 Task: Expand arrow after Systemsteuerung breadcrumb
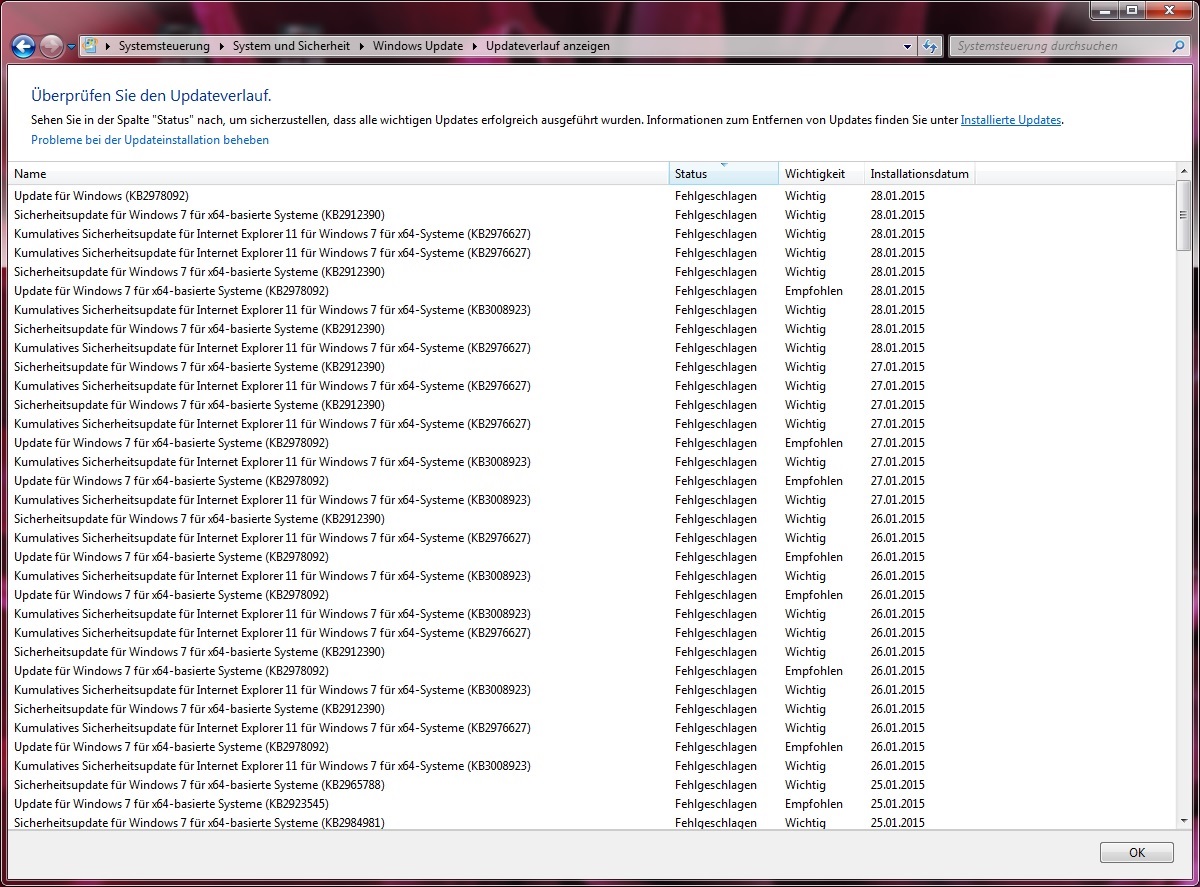[221, 46]
